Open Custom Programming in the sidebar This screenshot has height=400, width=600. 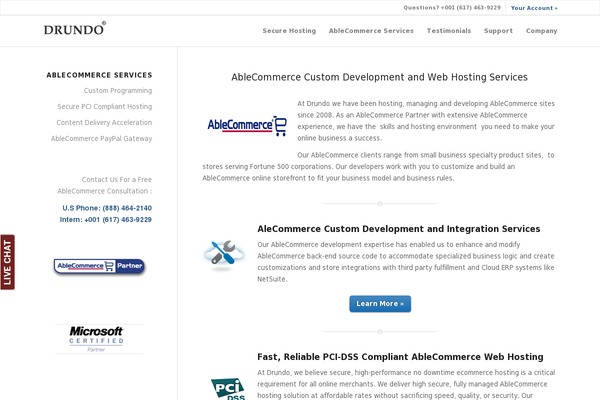coord(118,90)
